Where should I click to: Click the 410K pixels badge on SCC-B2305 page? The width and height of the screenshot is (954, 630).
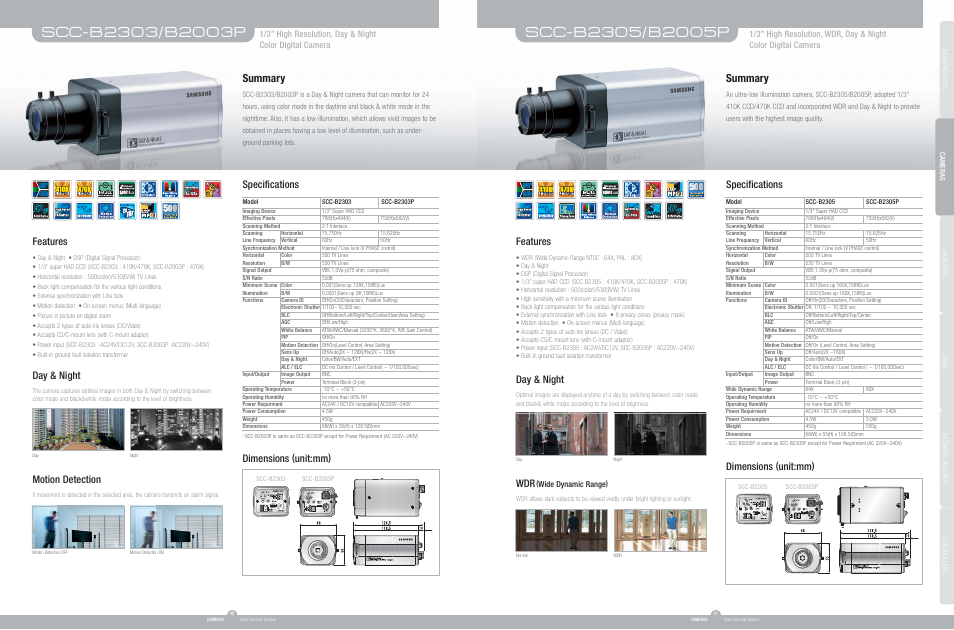(546, 189)
